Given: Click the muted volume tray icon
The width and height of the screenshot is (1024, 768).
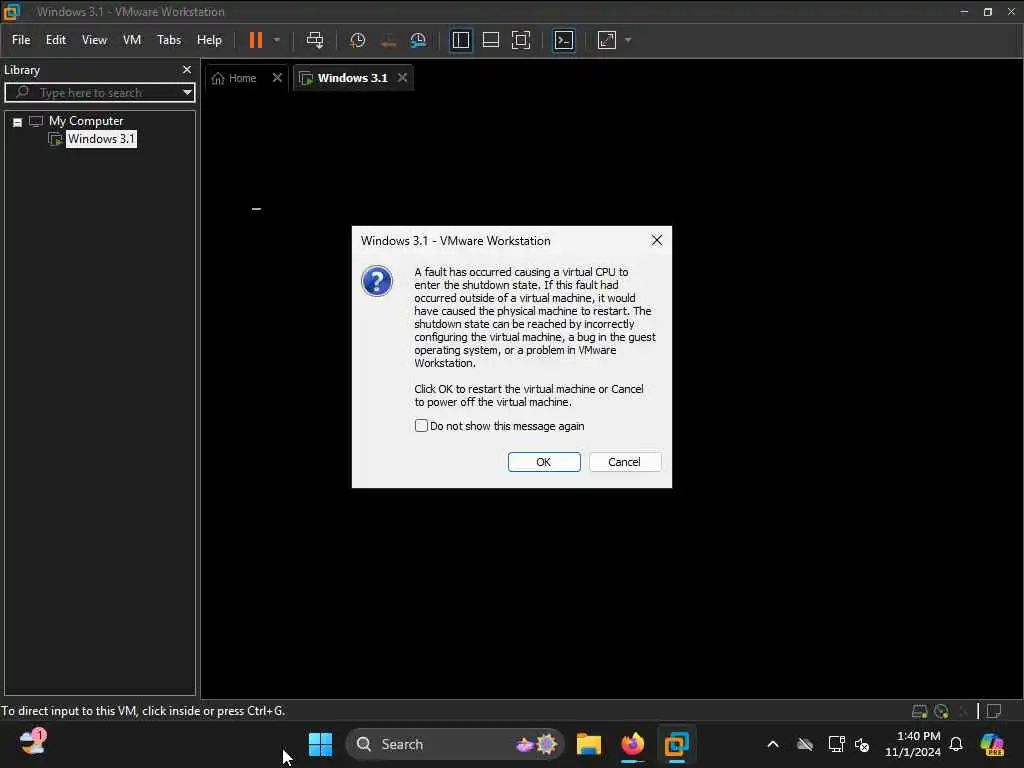Looking at the screenshot, I should pyautogui.click(x=862, y=744).
